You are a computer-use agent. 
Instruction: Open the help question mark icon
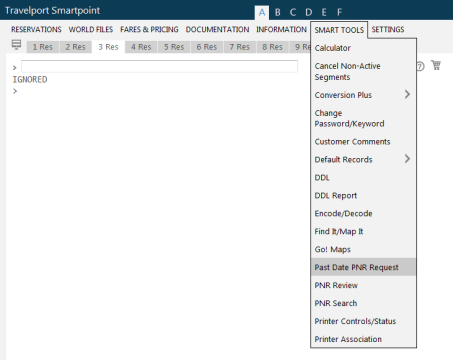(420, 66)
